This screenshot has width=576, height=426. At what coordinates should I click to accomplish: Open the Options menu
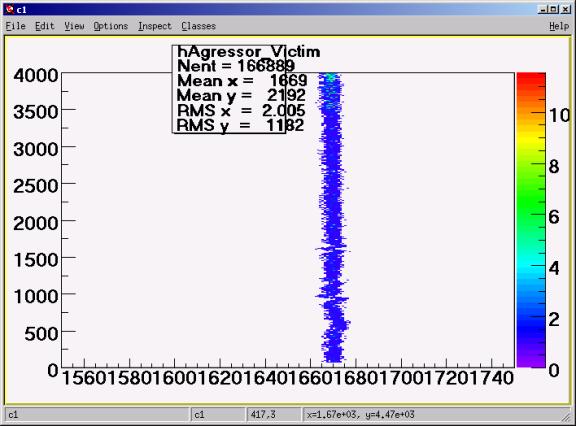point(111,26)
